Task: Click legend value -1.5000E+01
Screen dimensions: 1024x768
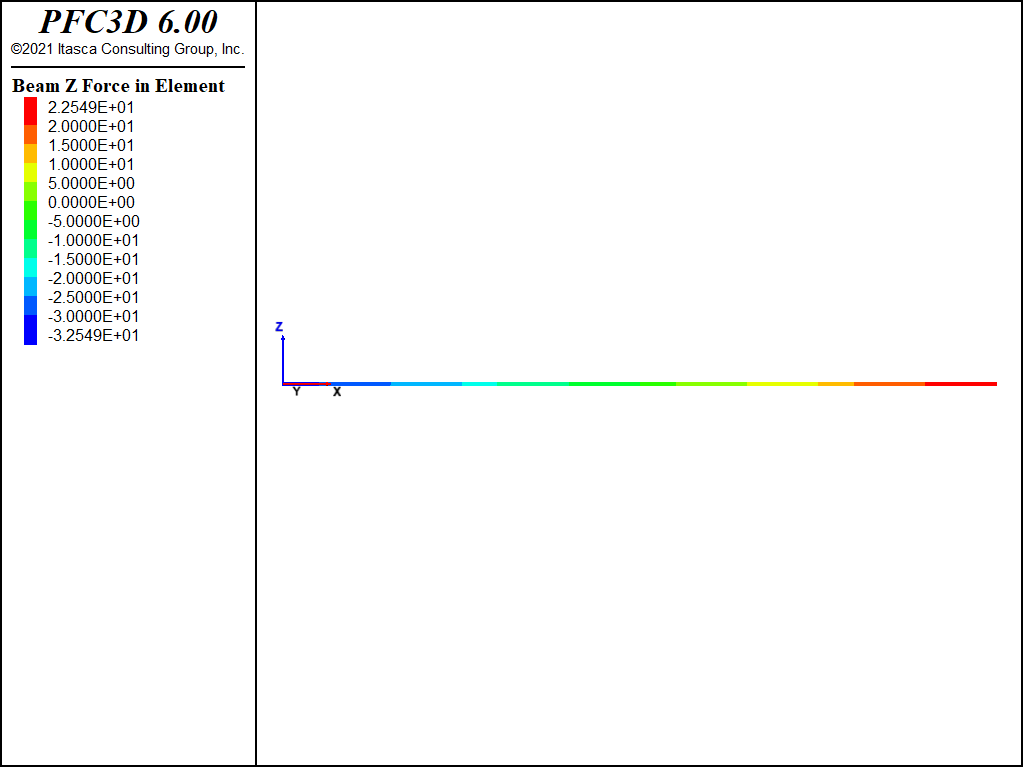Action: 93,259
